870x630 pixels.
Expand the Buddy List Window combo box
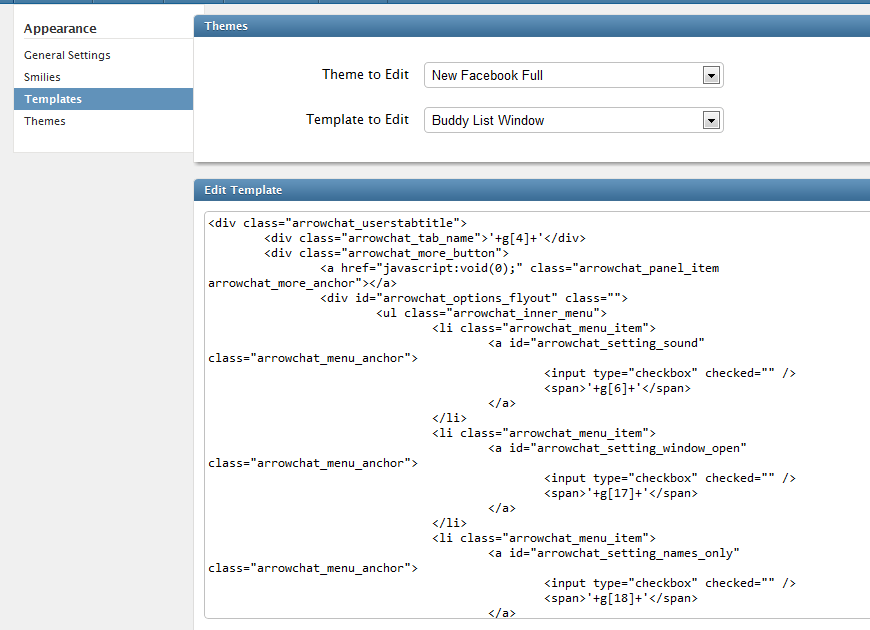[x=565, y=120]
